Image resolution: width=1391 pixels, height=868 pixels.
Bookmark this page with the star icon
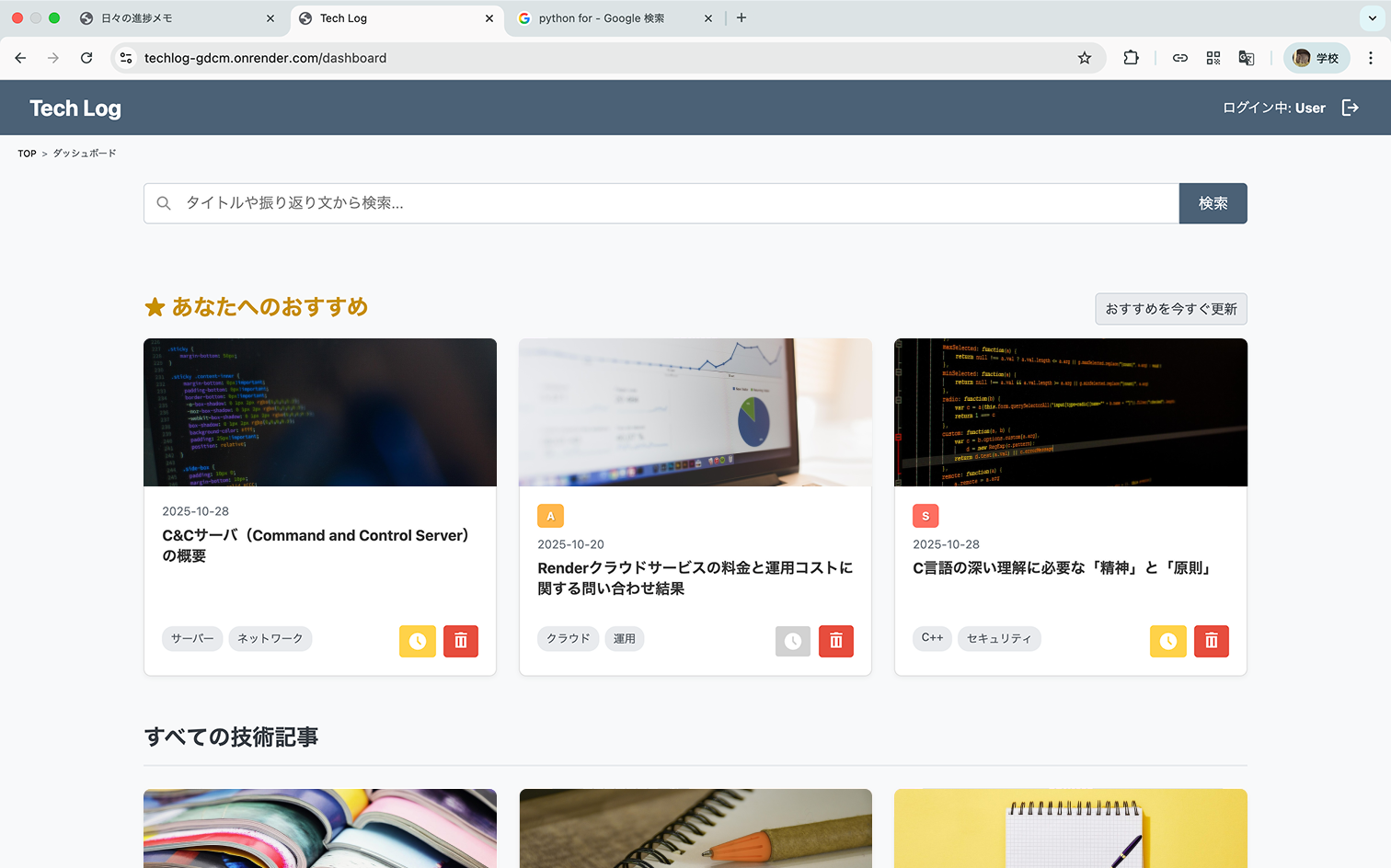[1085, 58]
